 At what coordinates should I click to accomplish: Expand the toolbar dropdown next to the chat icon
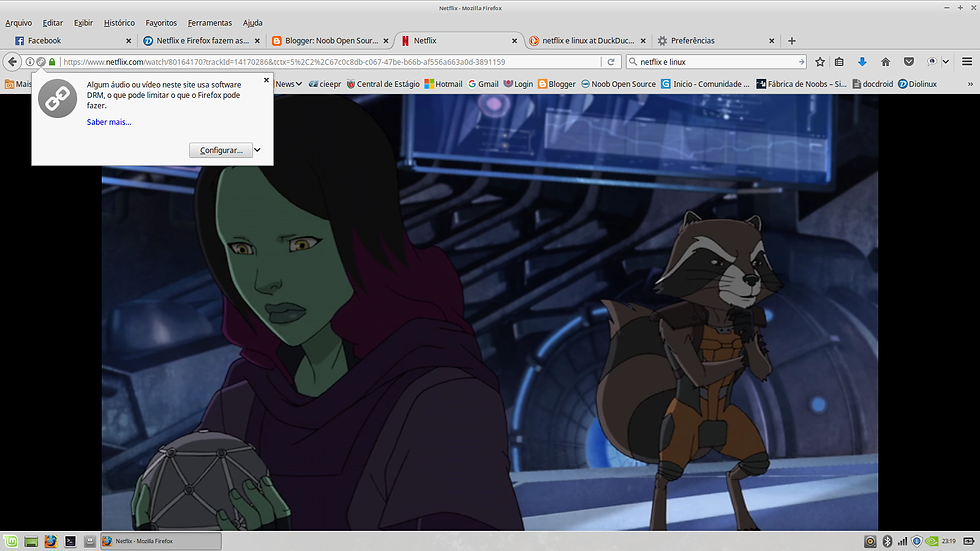click(x=946, y=62)
